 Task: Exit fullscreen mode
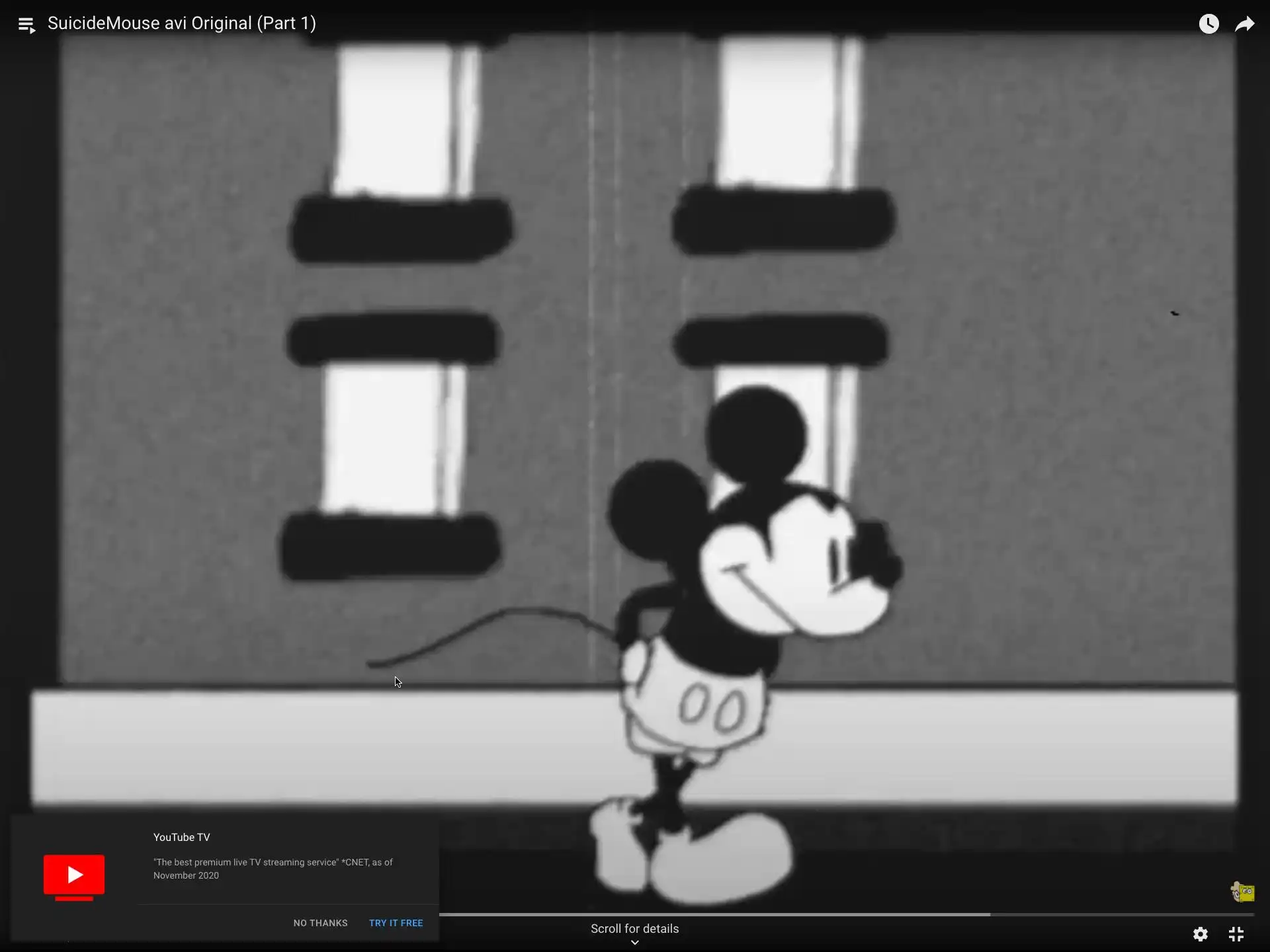pyautogui.click(x=1236, y=933)
